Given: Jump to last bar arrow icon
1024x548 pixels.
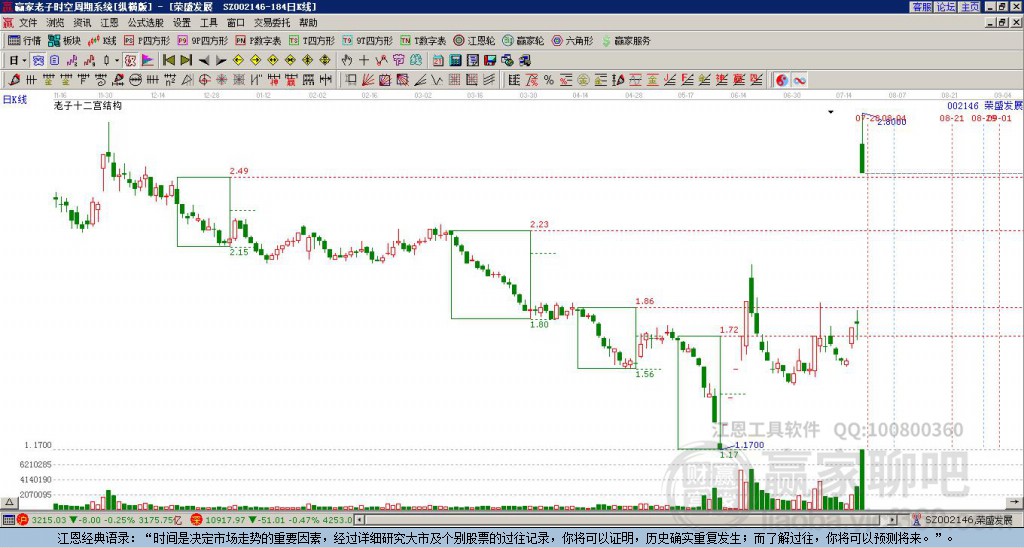Looking at the screenshot, I should point(186,60).
